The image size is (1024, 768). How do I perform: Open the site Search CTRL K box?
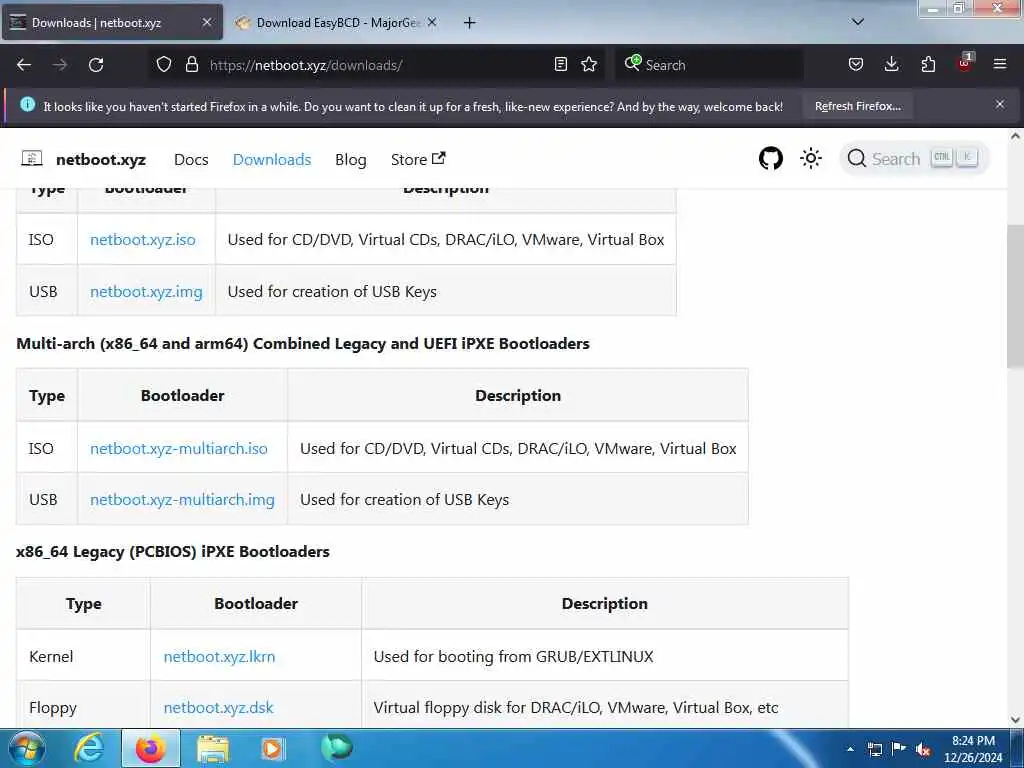click(914, 159)
